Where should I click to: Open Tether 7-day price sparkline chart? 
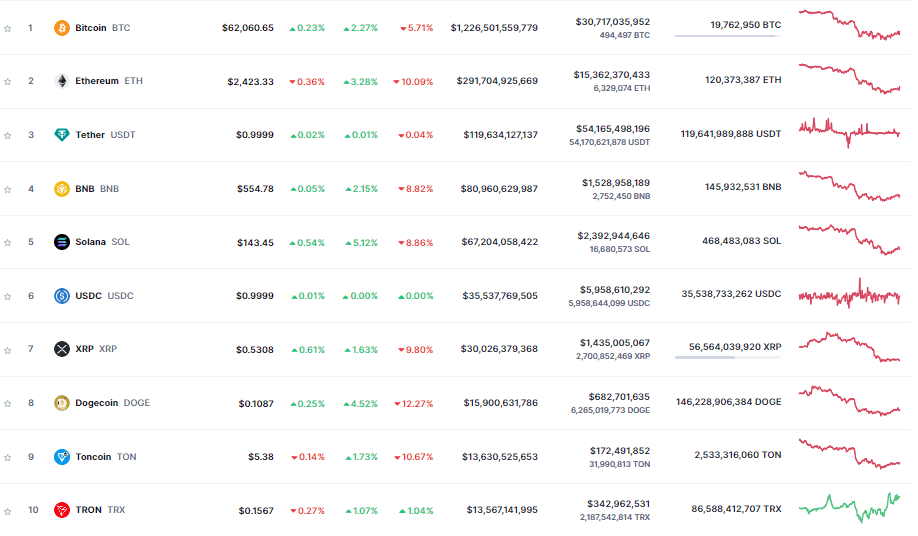pyautogui.click(x=849, y=132)
